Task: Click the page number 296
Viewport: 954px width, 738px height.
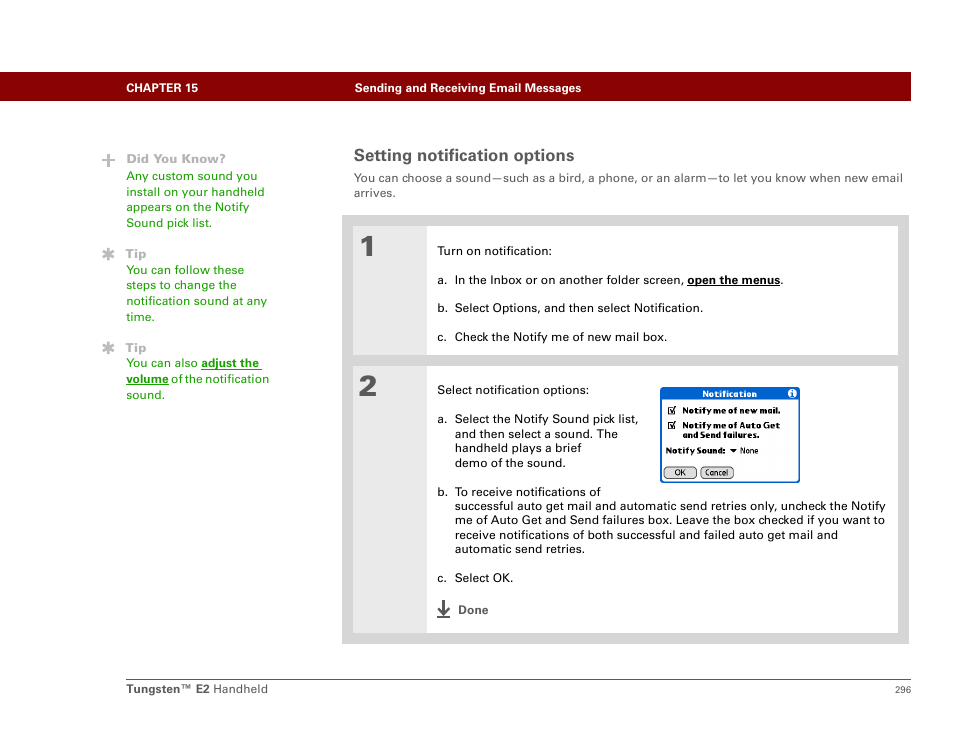Action: (902, 689)
